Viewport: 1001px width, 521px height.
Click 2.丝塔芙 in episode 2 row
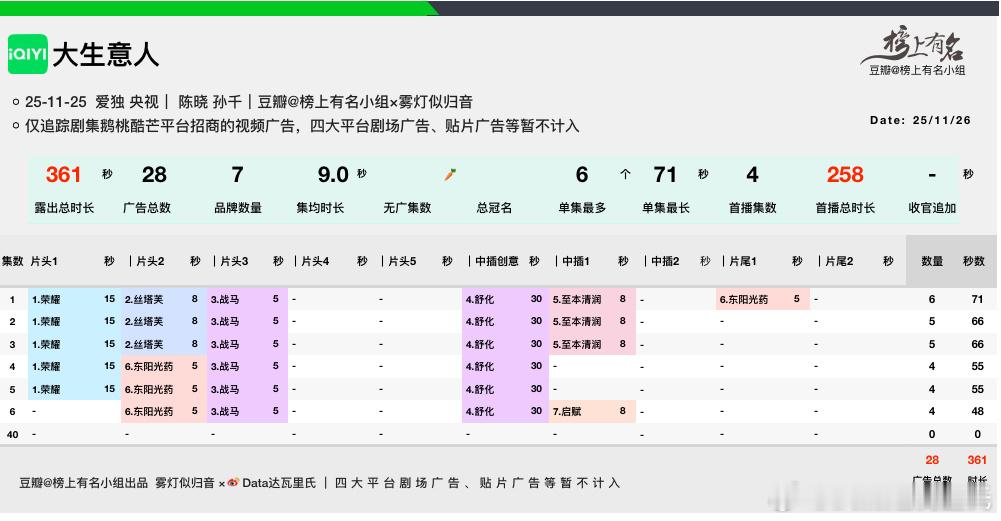pyautogui.click(x=144, y=322)
